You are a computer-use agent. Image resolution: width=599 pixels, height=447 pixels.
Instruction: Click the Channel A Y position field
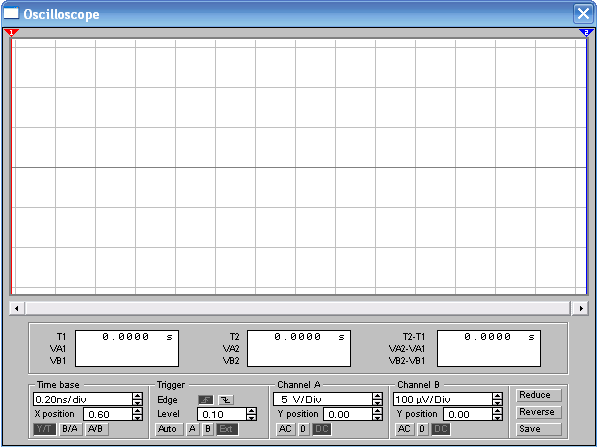(348, 414)
